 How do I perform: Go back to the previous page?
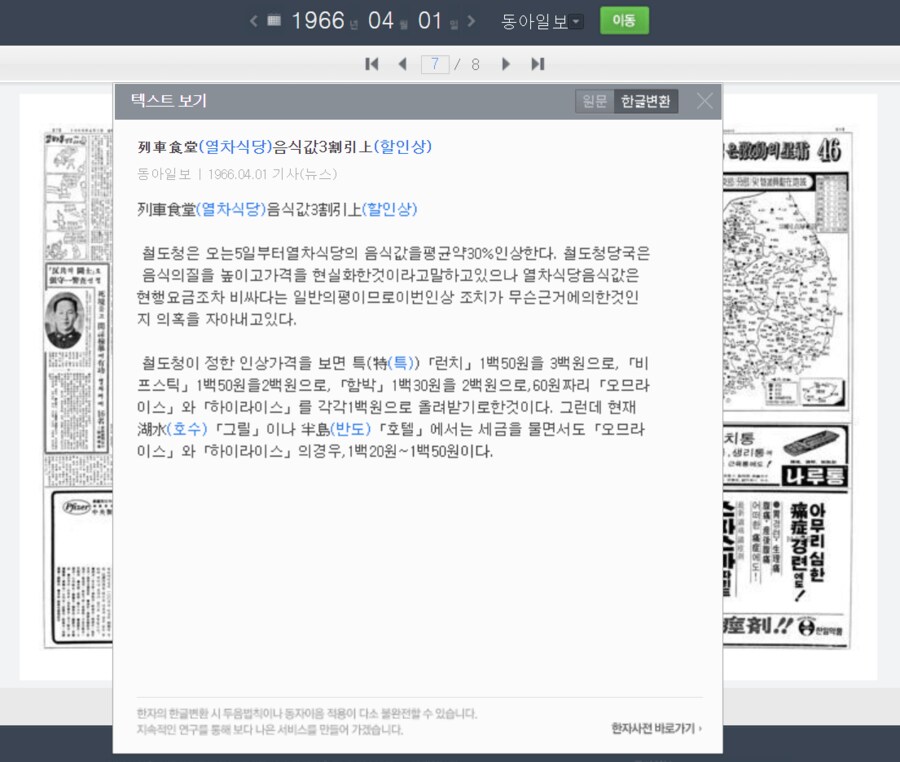402,63
